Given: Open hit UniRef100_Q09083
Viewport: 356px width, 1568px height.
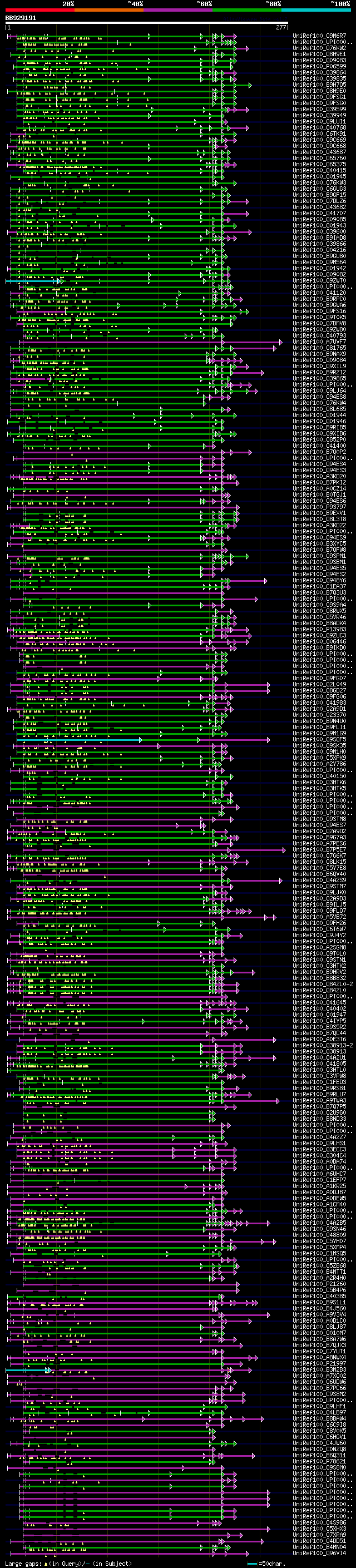Looking at the screenshot, I should point(319,60).
